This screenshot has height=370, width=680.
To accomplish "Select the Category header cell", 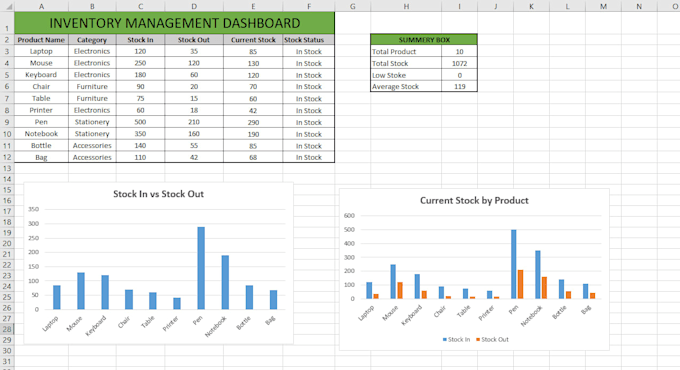I will pyautogui.click(x=92, y=39).
